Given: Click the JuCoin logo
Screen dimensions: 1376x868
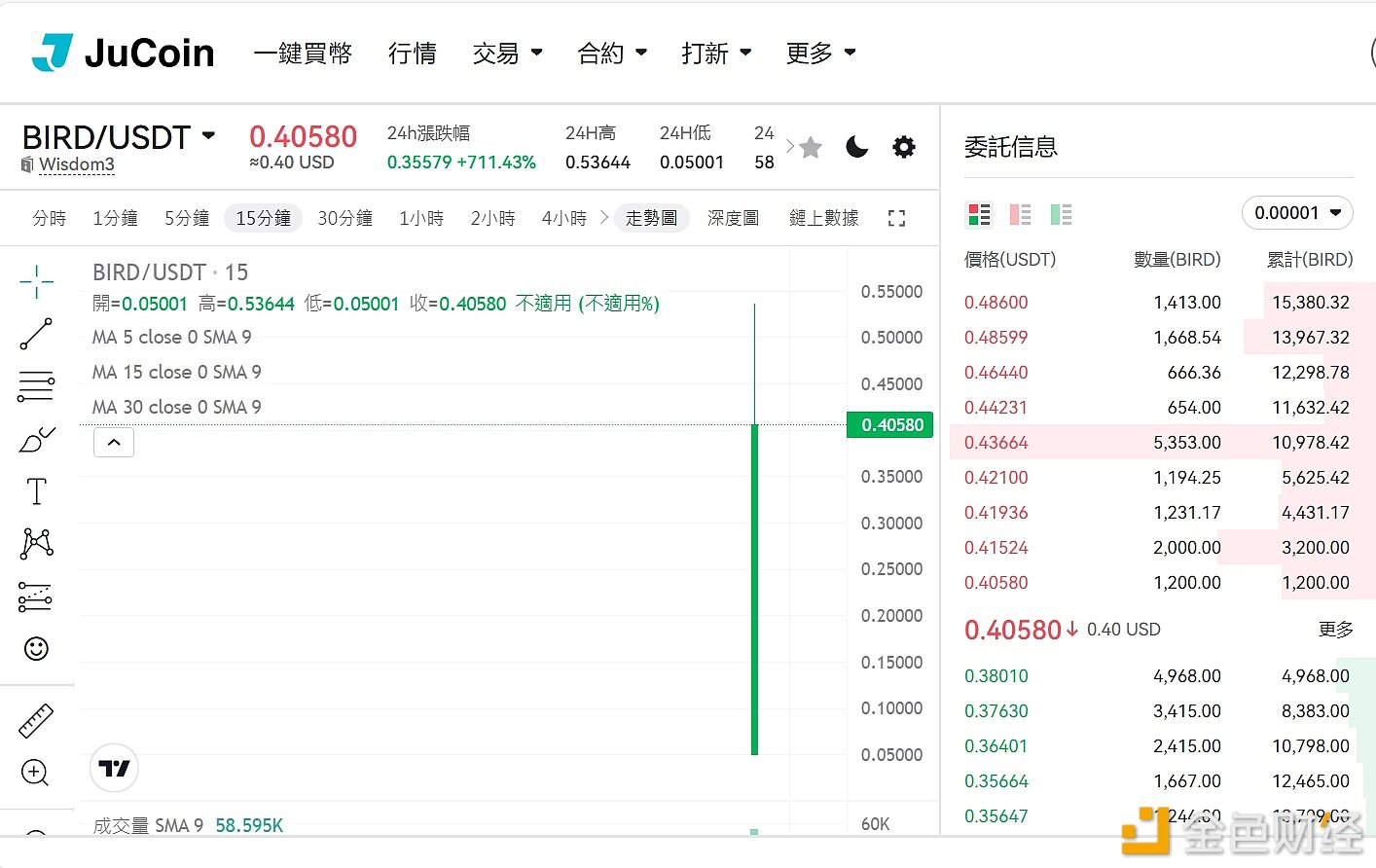Looking at the screenshot, I should (123, 53).
